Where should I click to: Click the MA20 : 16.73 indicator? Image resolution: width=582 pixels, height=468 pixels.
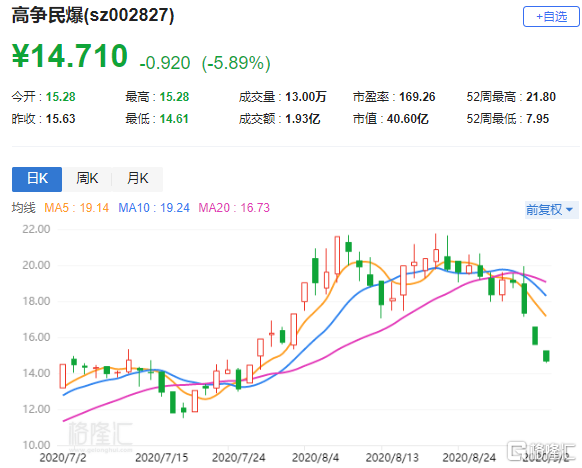(234, 208)
